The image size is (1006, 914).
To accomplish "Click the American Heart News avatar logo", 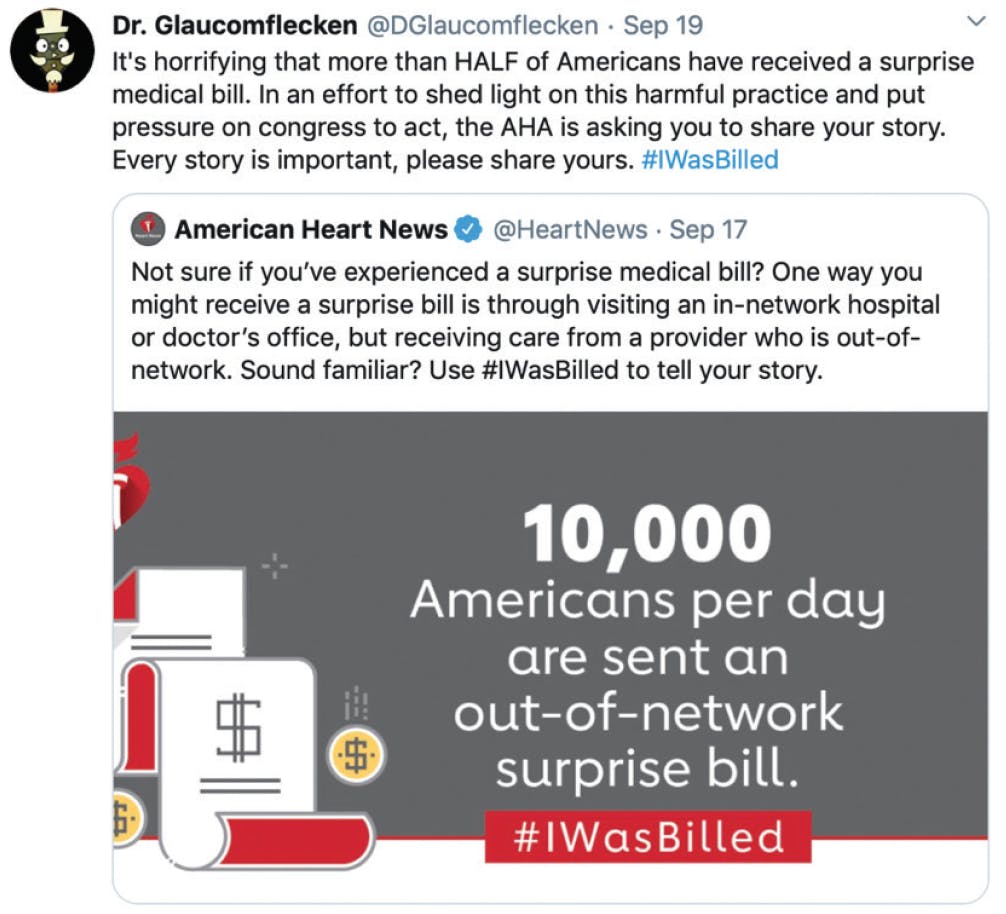I will tap(149, 230).
